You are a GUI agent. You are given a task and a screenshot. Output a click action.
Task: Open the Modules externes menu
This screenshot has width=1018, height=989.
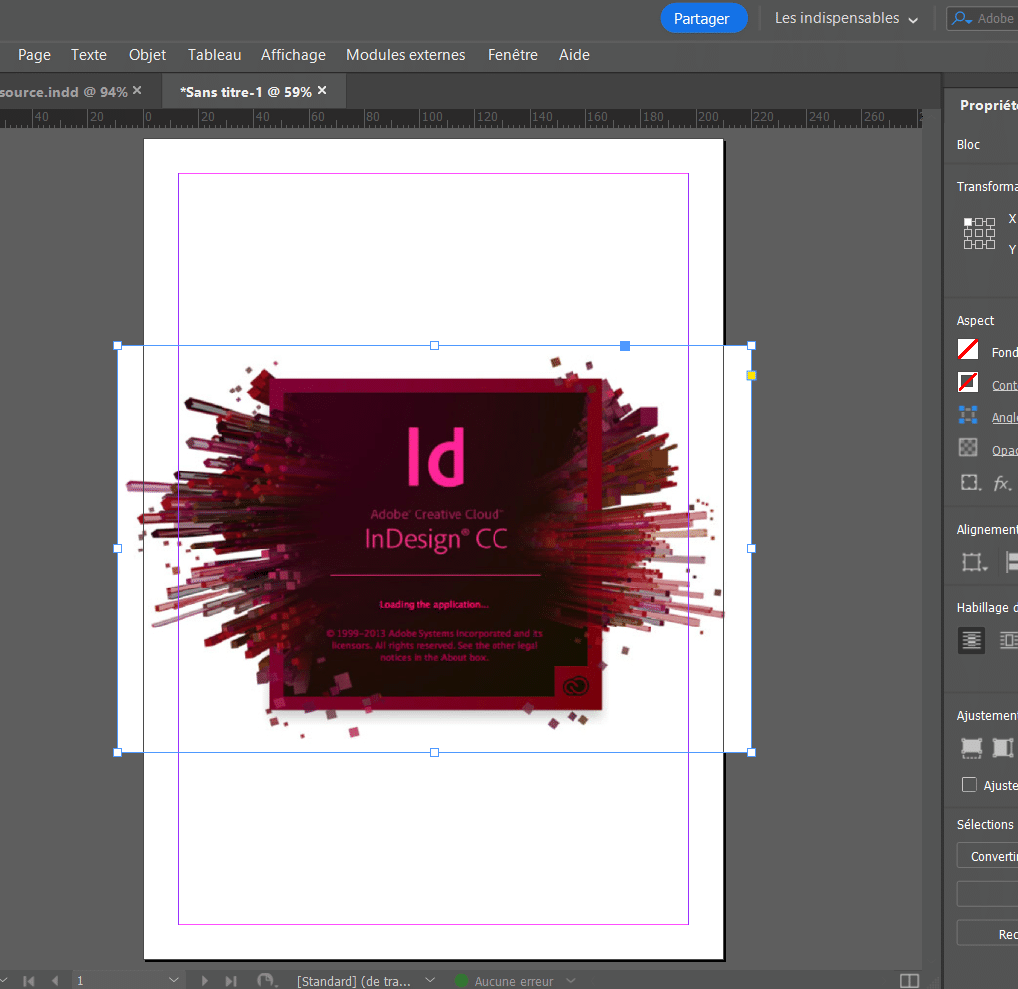coord(406,55)
